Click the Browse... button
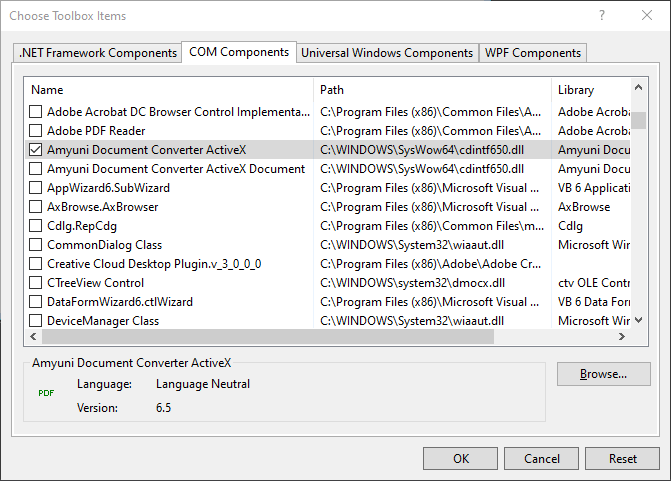 coord(603,374)
